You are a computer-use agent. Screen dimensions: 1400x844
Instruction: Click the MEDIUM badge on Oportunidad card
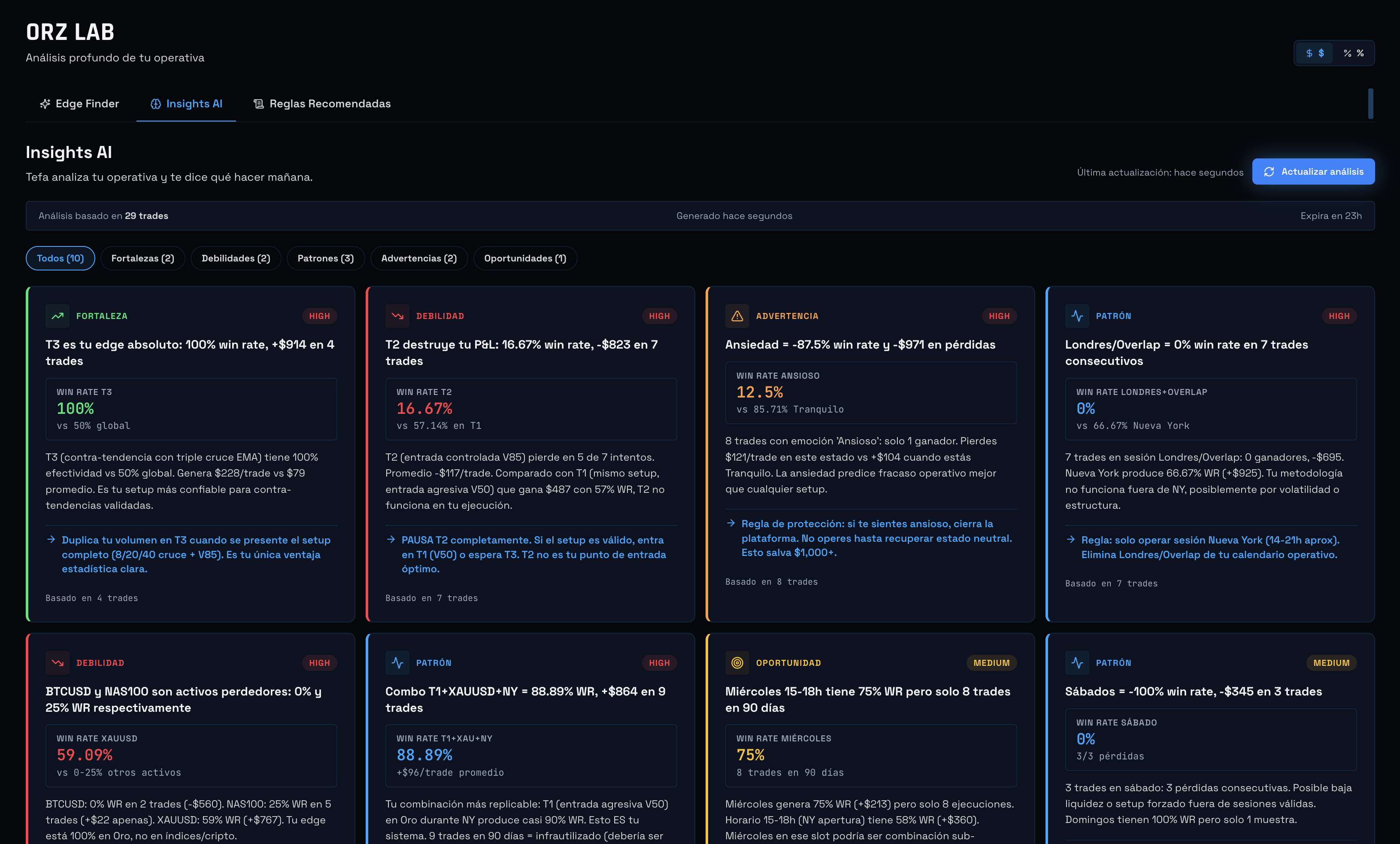click(x=991, y=663)
